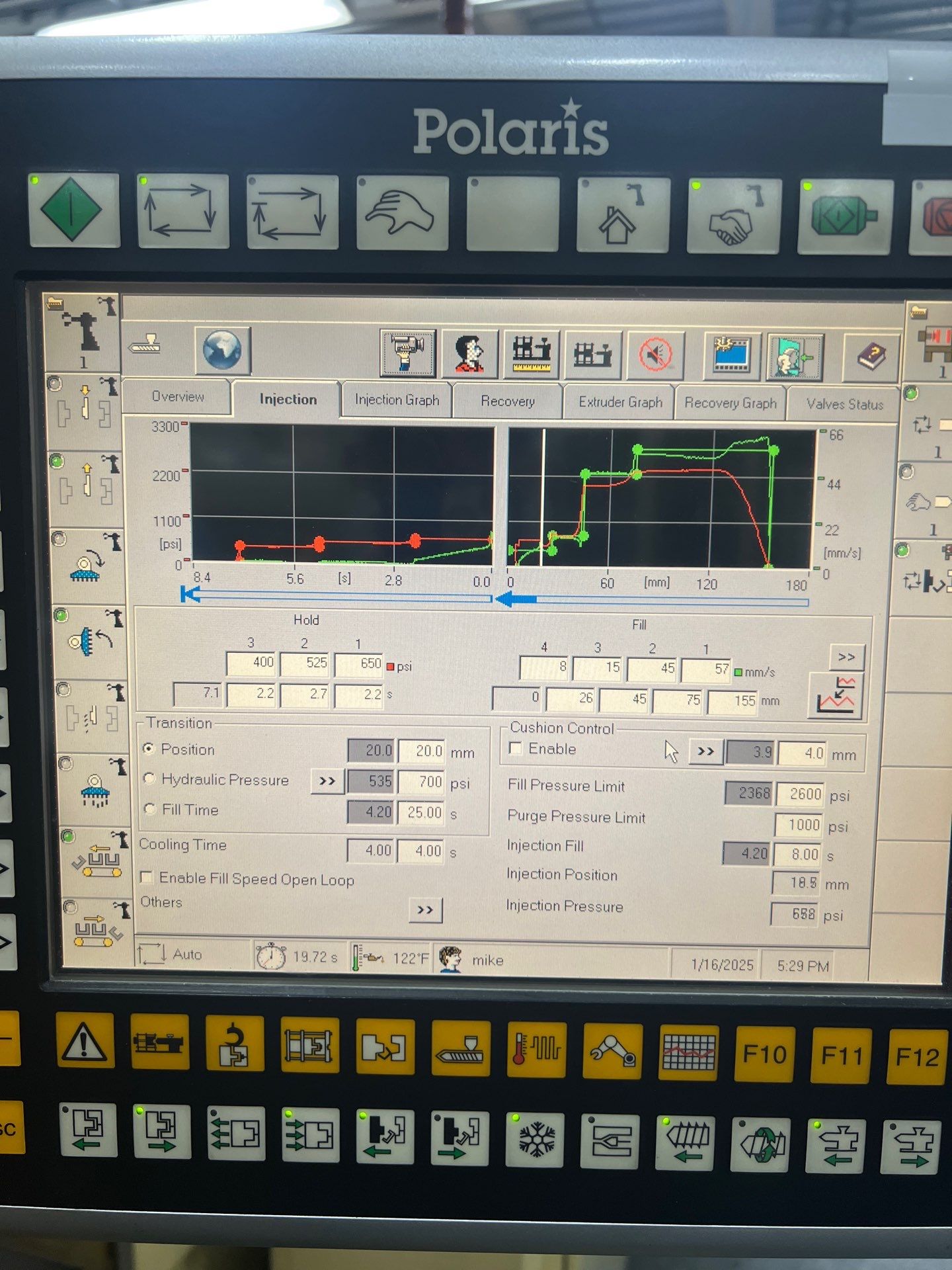Click the user login face icon
952x1270 pixels.
tap(470, 353)
